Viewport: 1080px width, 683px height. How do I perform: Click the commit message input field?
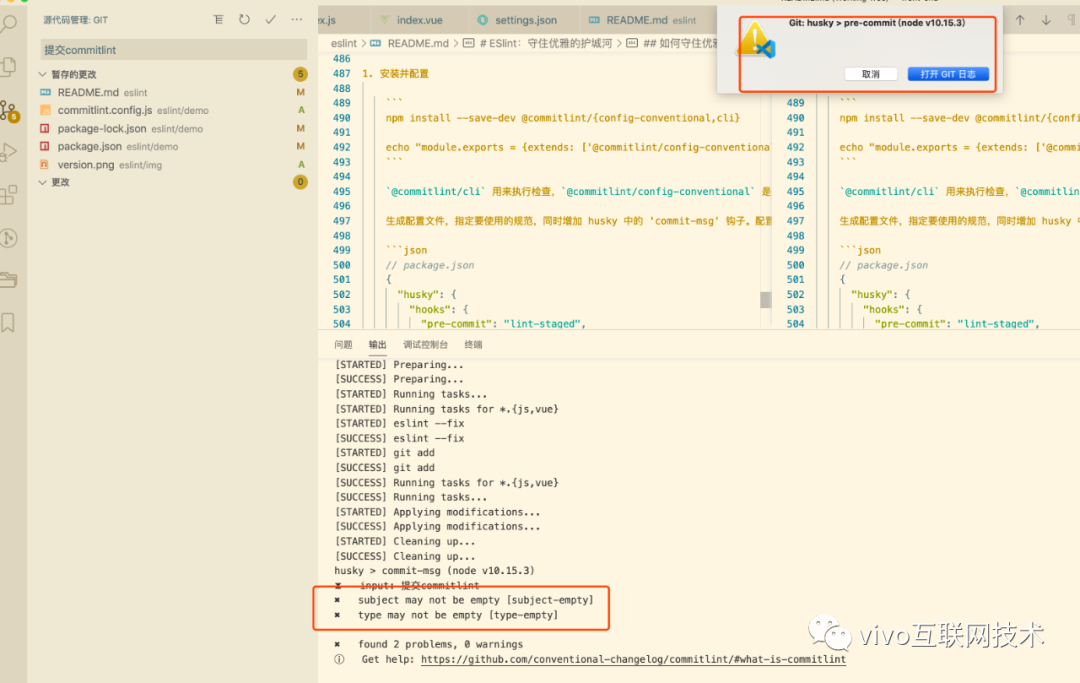click(x=174, y=50)
